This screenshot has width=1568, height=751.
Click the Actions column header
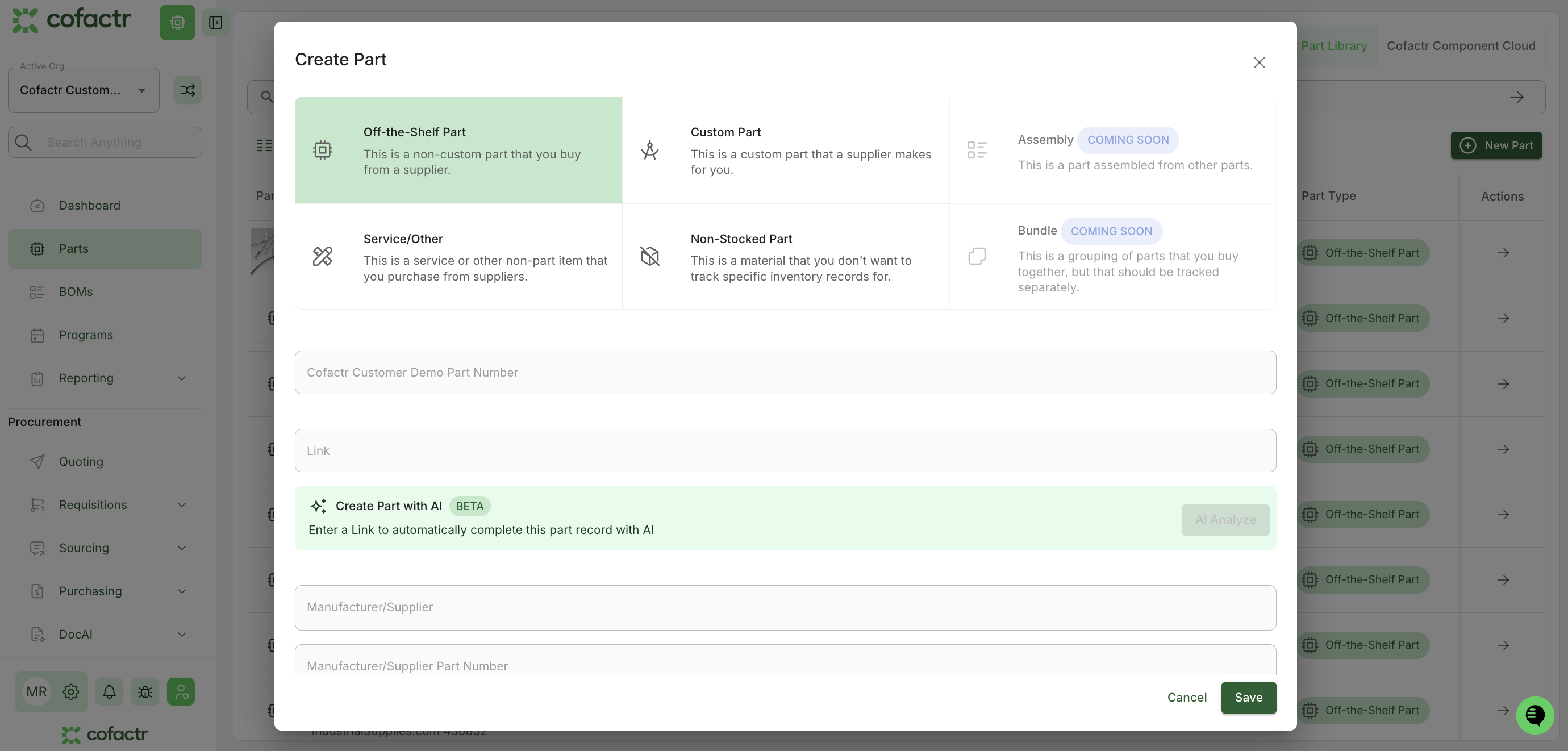tap(1502, 196)
